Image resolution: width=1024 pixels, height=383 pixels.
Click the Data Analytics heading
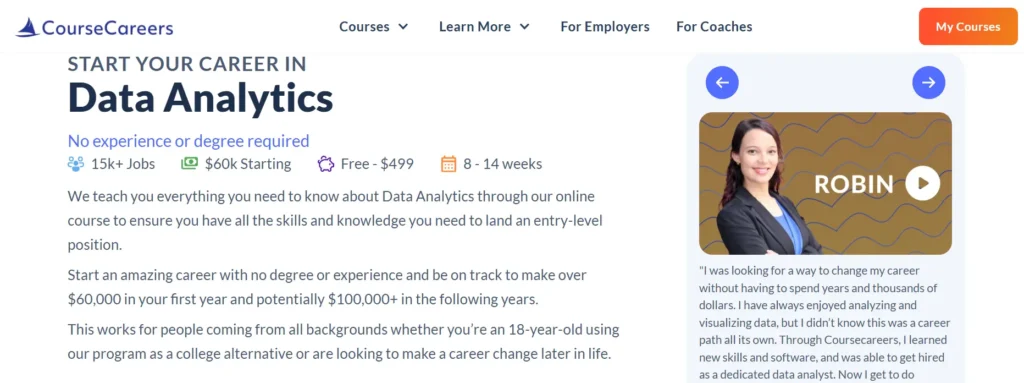(200, 99)
